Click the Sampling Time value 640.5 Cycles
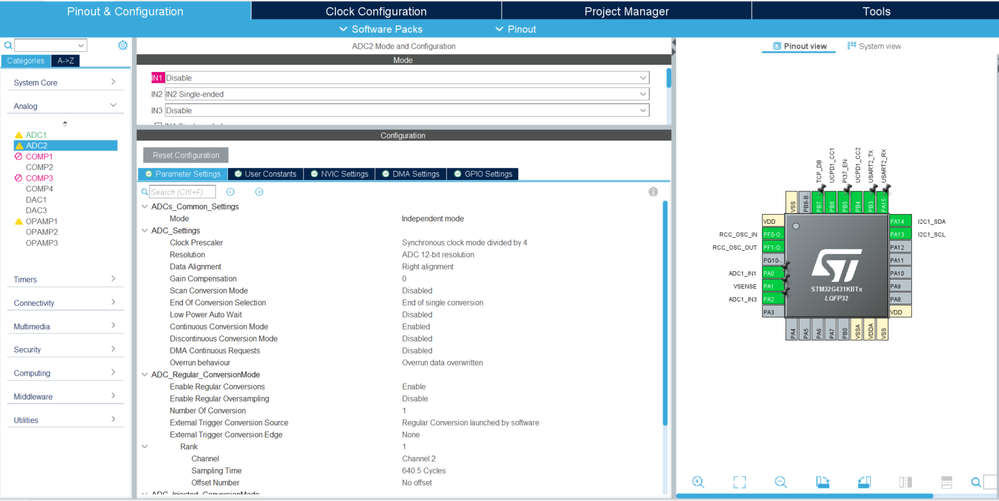 424,471
